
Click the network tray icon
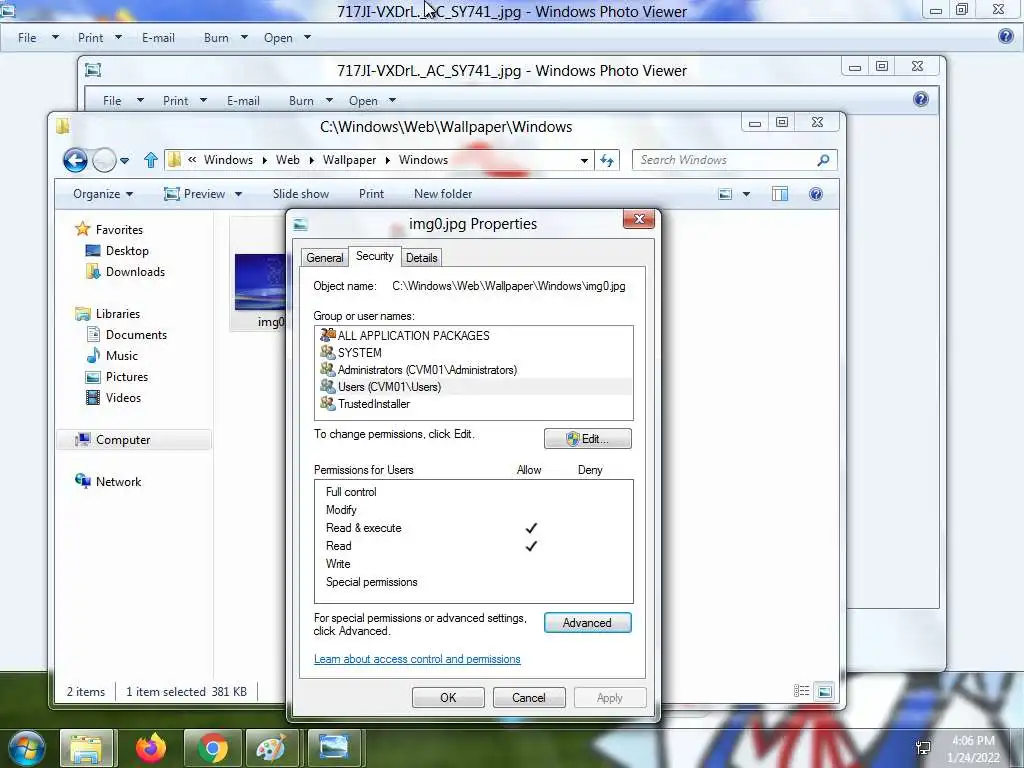923,748
